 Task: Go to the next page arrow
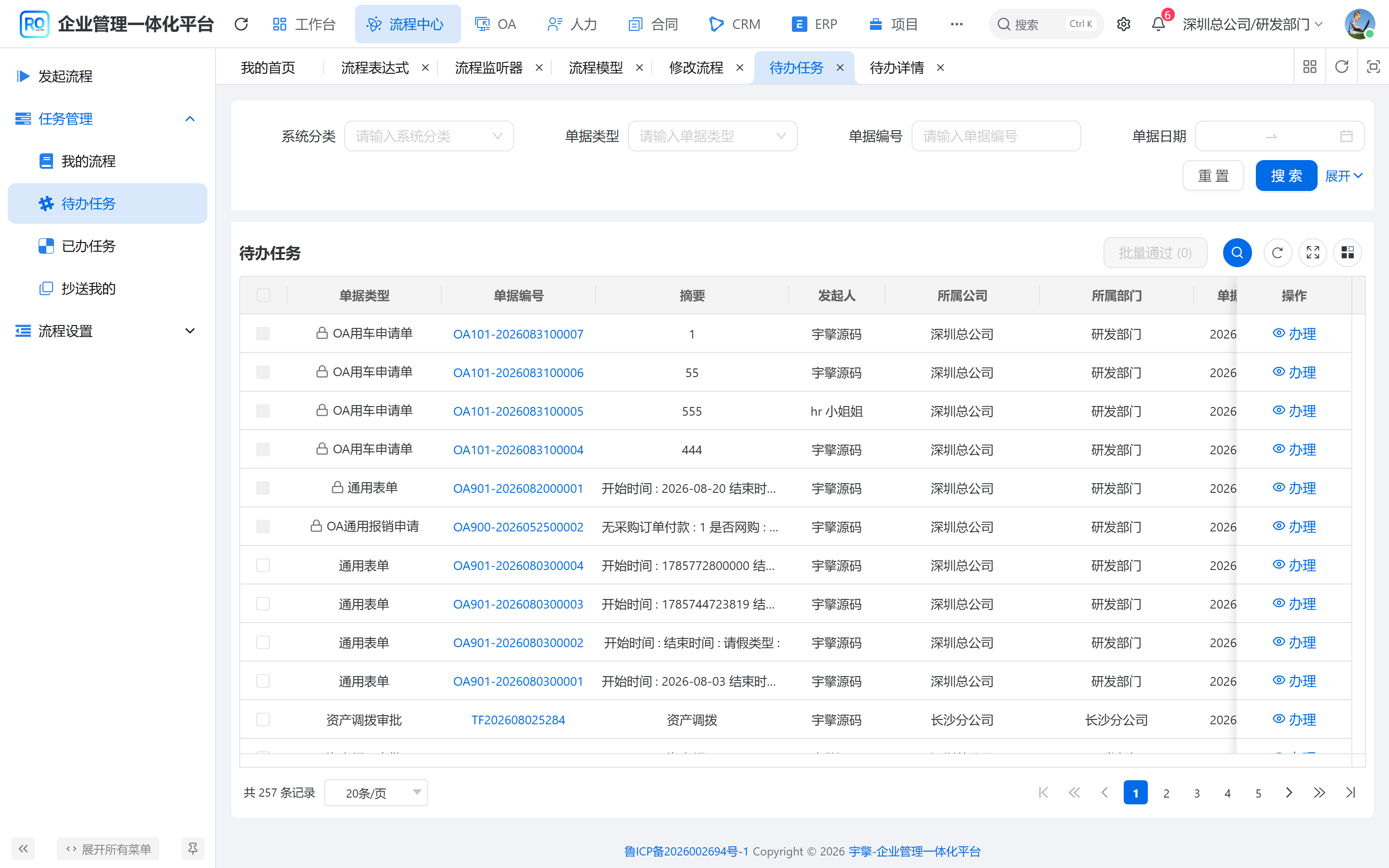(1289, 793)
